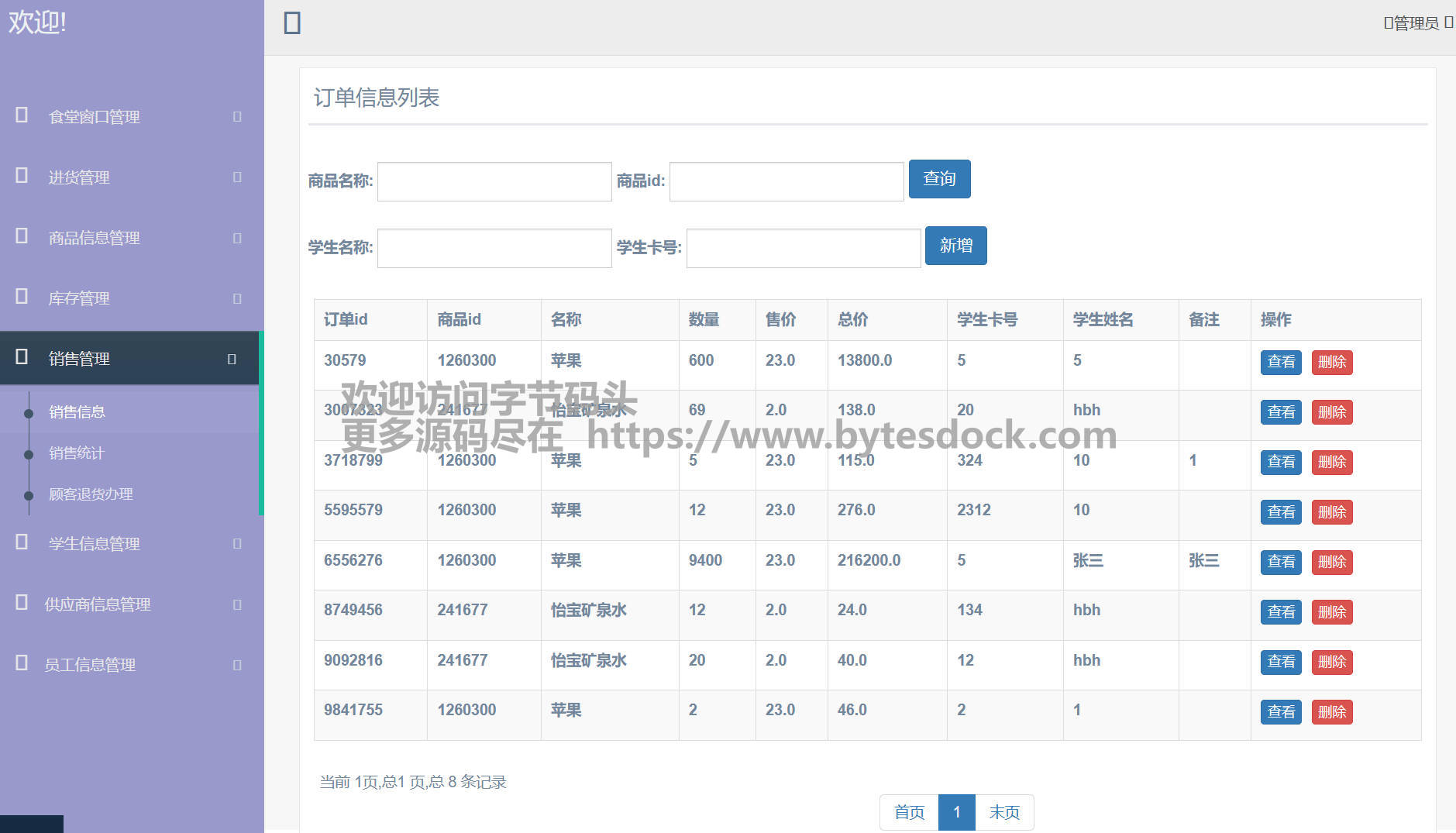Click the 新增 add button
Screen dimensions: 1456x833
point(955,246)
